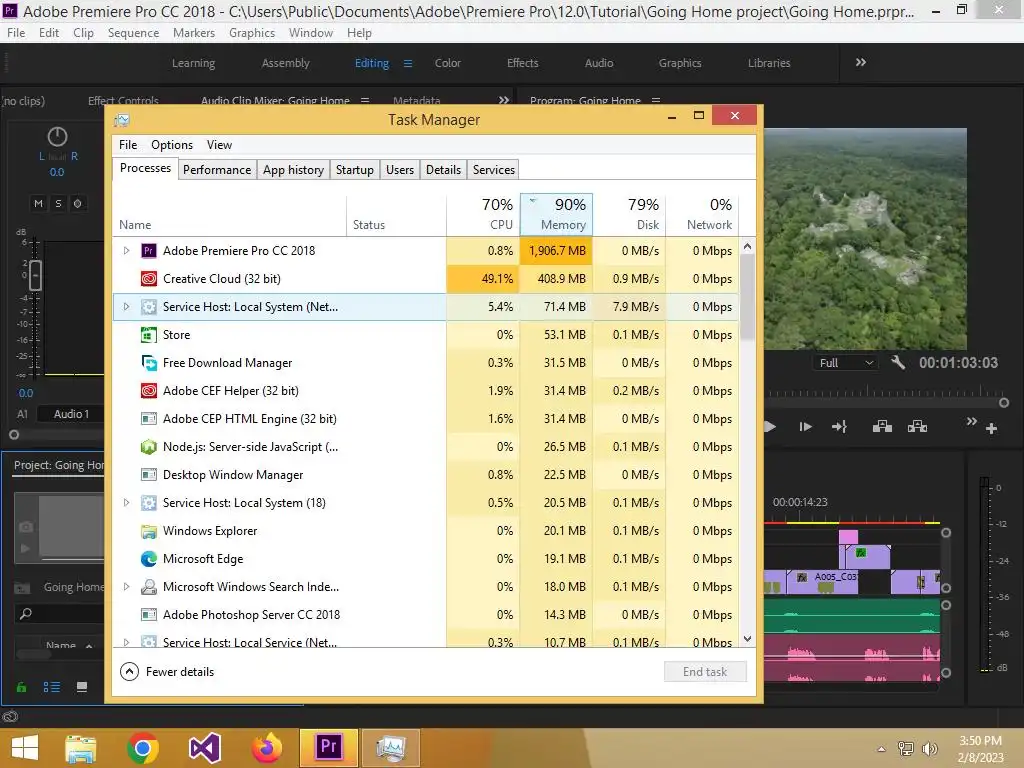The image size is (1024, 768).
Task: Open the App history tab
Action: (x=293, y=170)
